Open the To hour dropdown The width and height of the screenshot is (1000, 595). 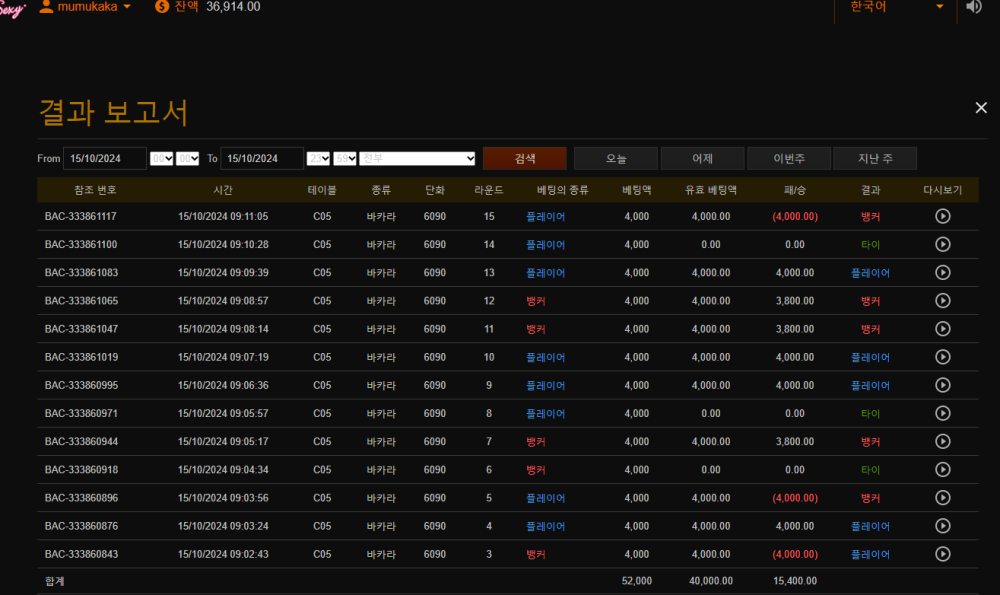tap(318, 158)
